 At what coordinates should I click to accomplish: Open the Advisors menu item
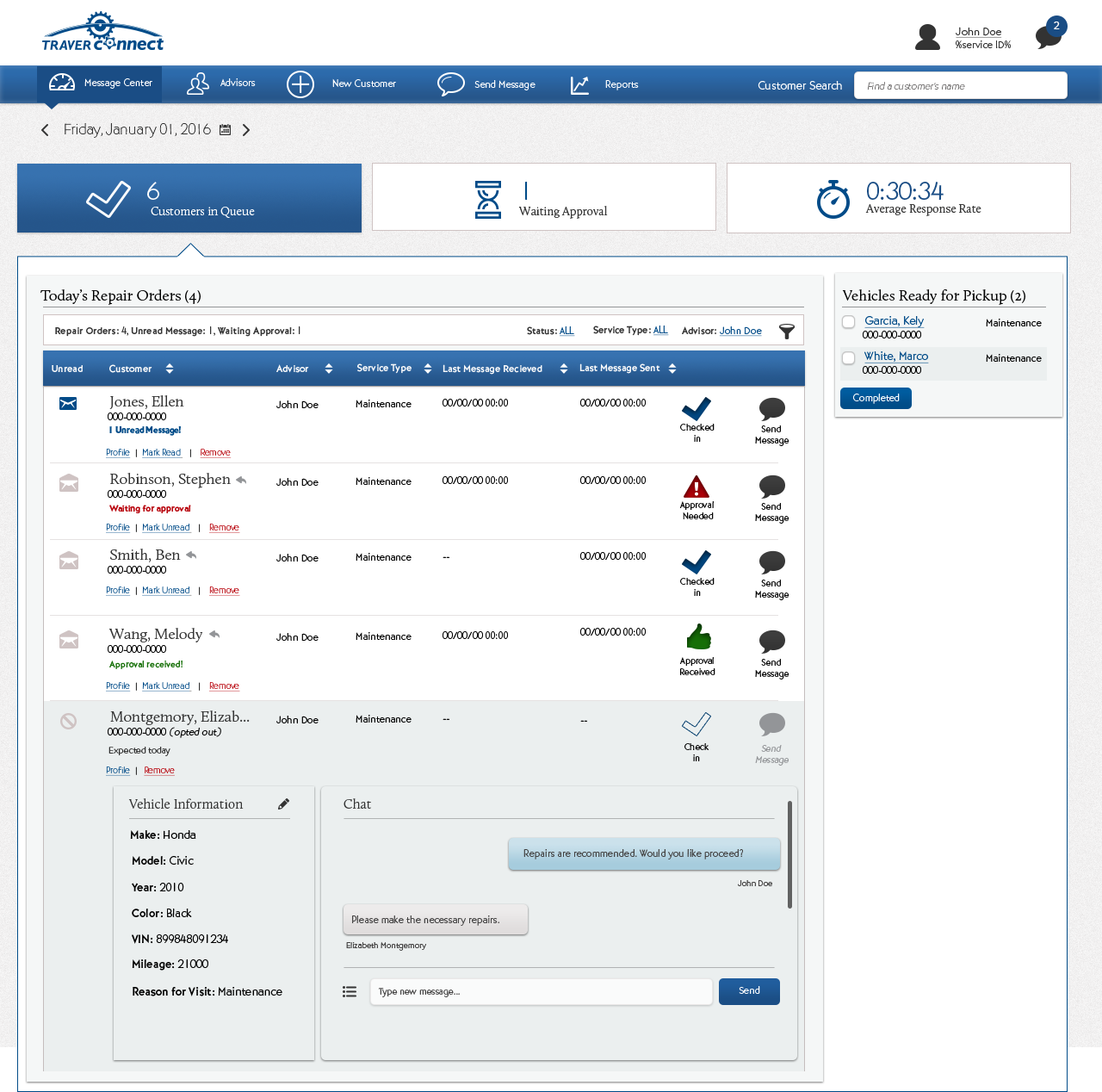221,84
